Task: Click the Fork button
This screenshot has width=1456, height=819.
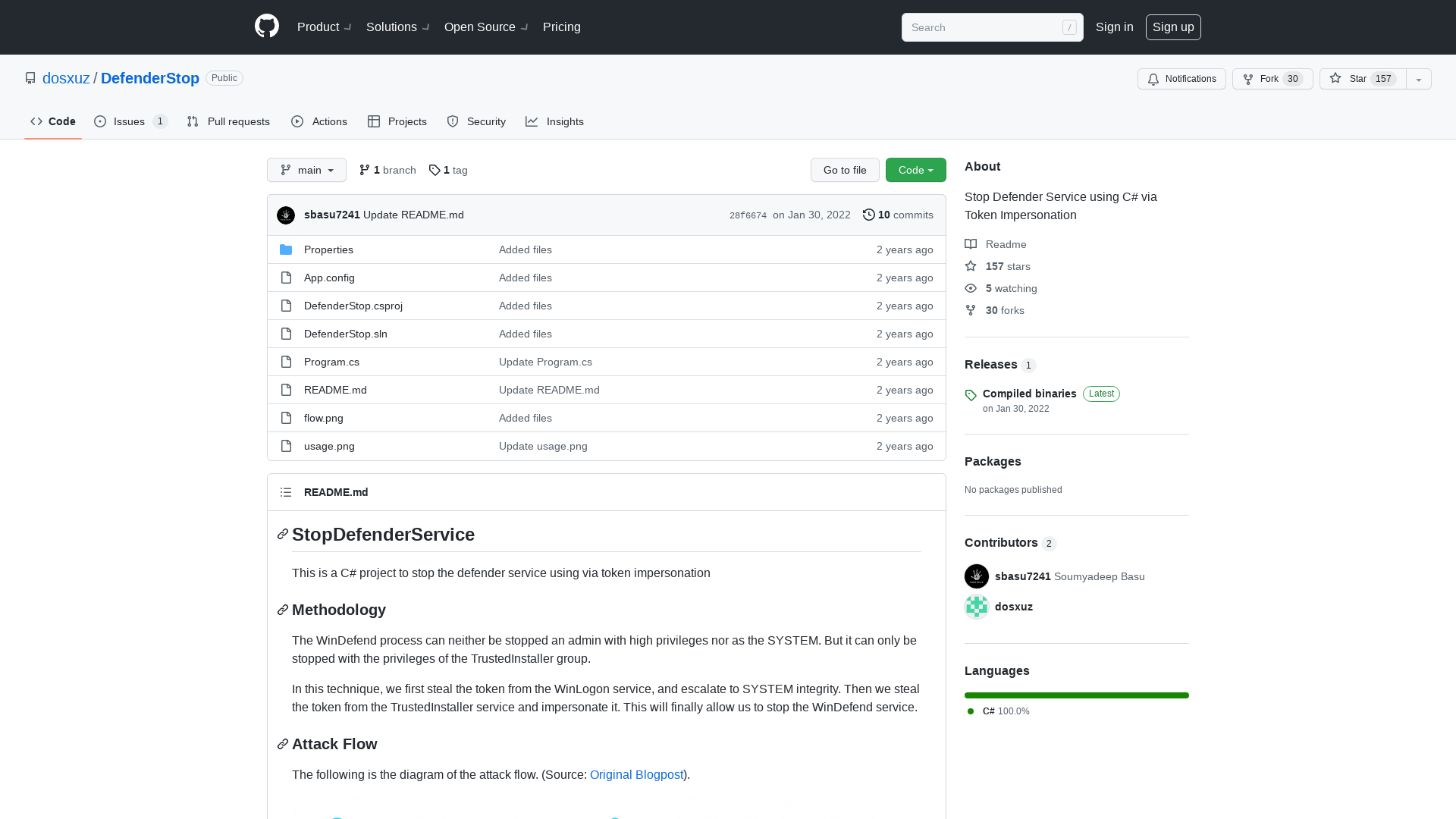Action: click(x=1272, y=79)
